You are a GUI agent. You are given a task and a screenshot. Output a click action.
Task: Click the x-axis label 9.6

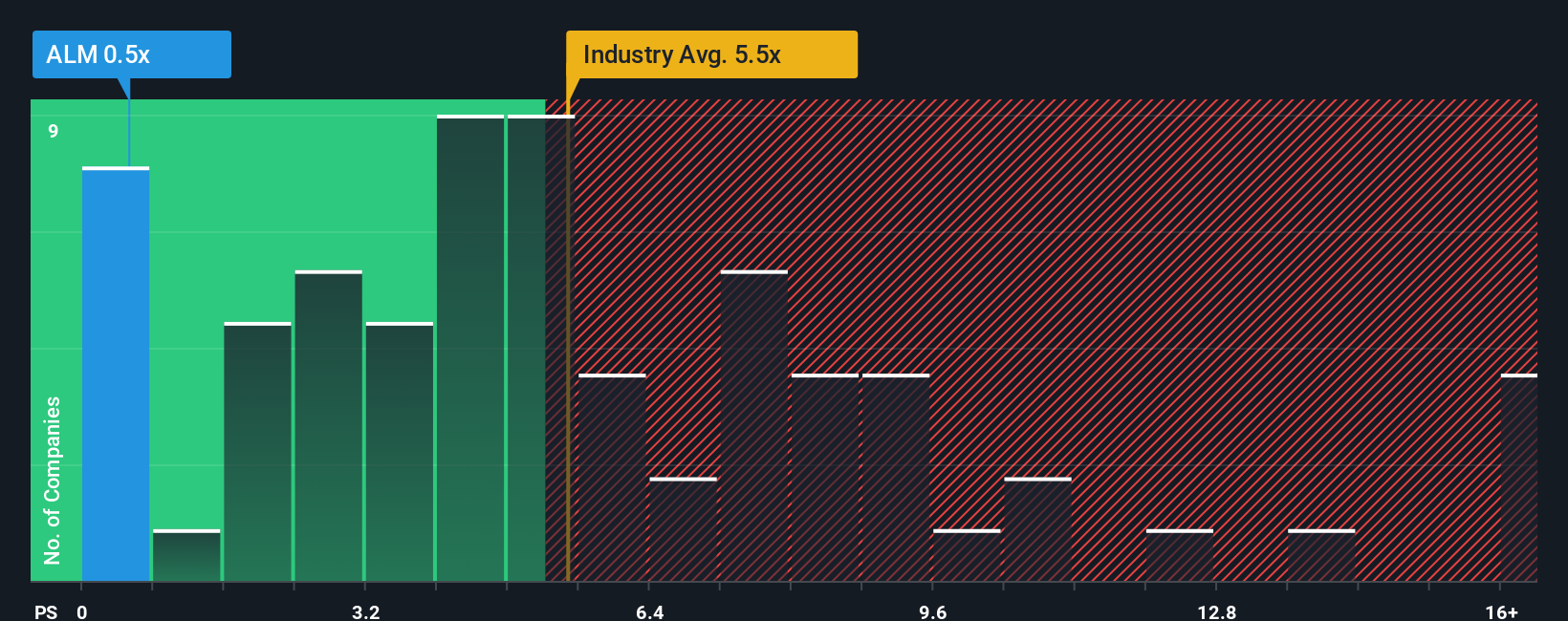(933, 611)
